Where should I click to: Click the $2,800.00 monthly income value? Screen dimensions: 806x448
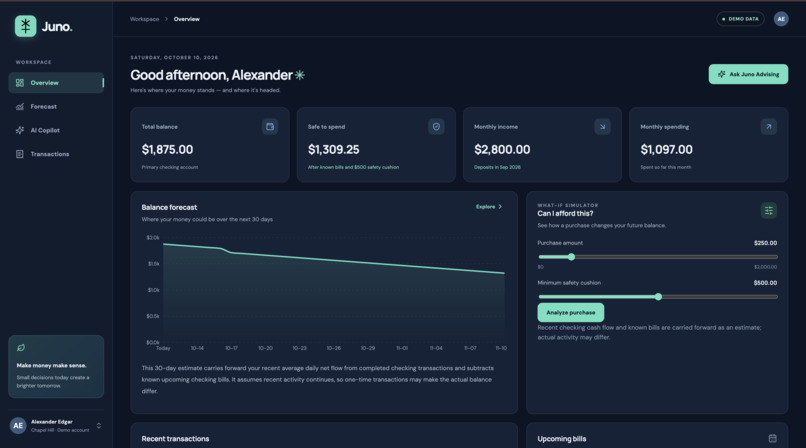pos(502,150)
